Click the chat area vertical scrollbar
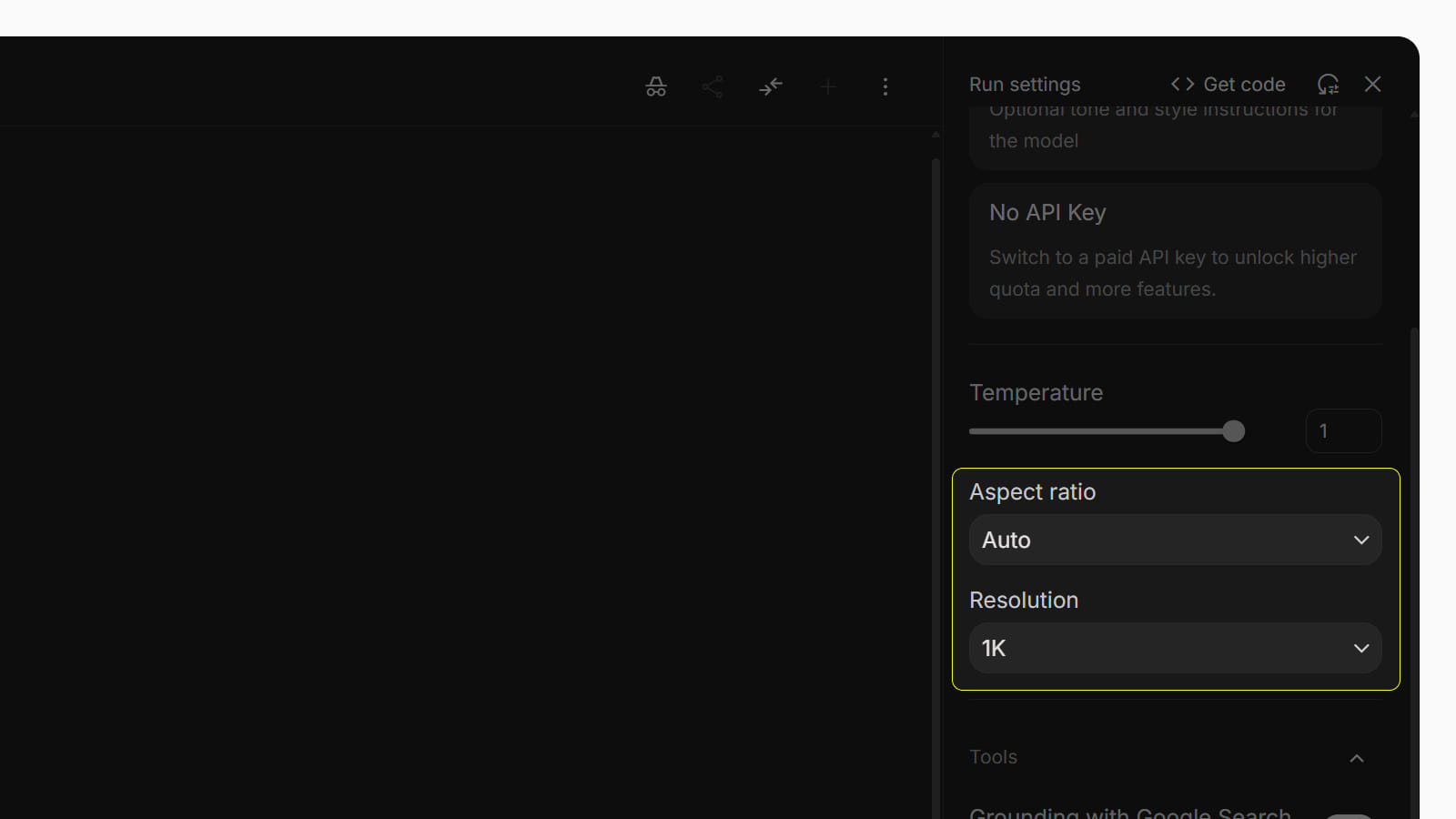1456x819 pixels. click(x=935, y=455)
